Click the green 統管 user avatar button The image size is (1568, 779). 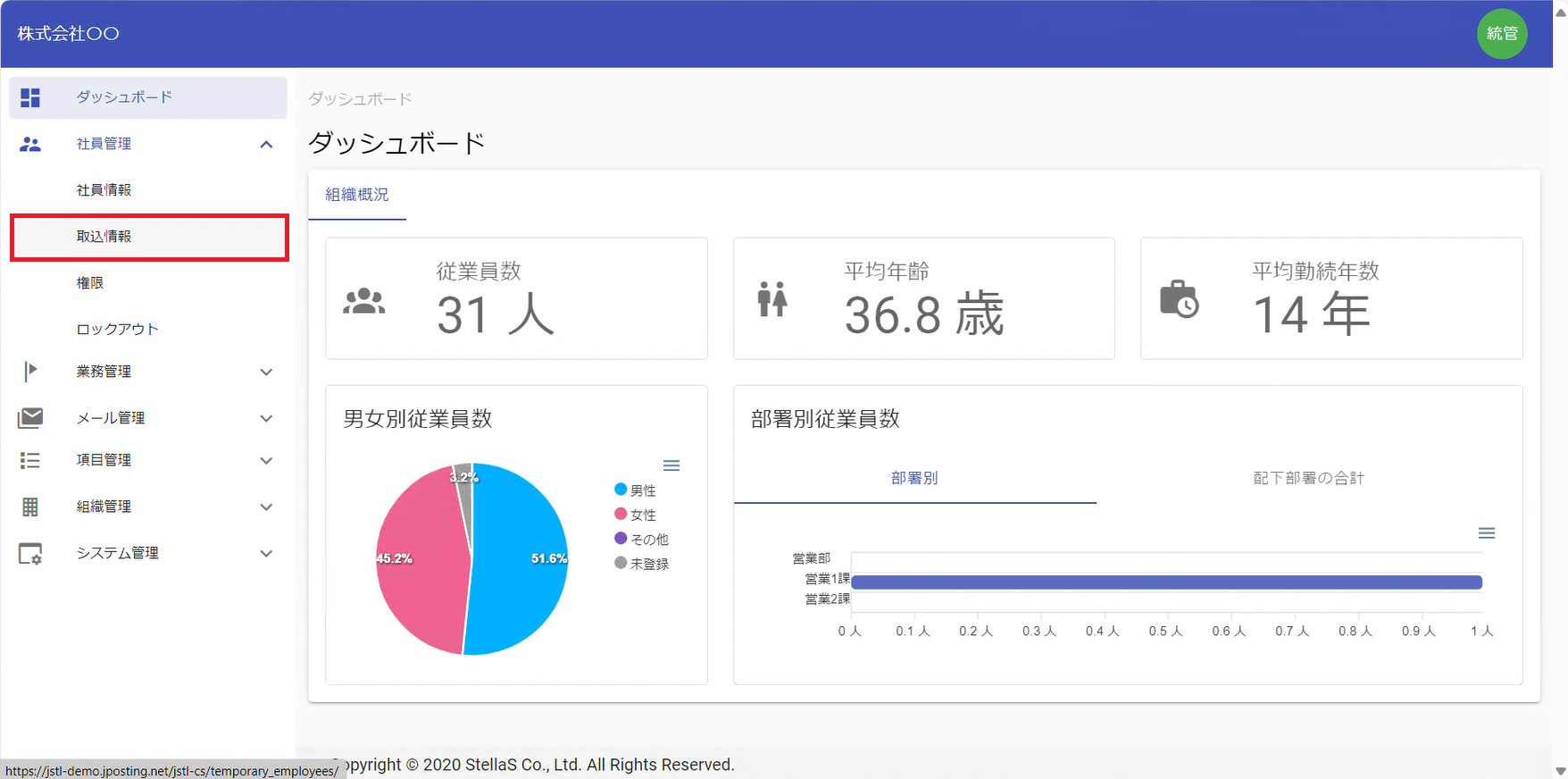pos(1501,34)
